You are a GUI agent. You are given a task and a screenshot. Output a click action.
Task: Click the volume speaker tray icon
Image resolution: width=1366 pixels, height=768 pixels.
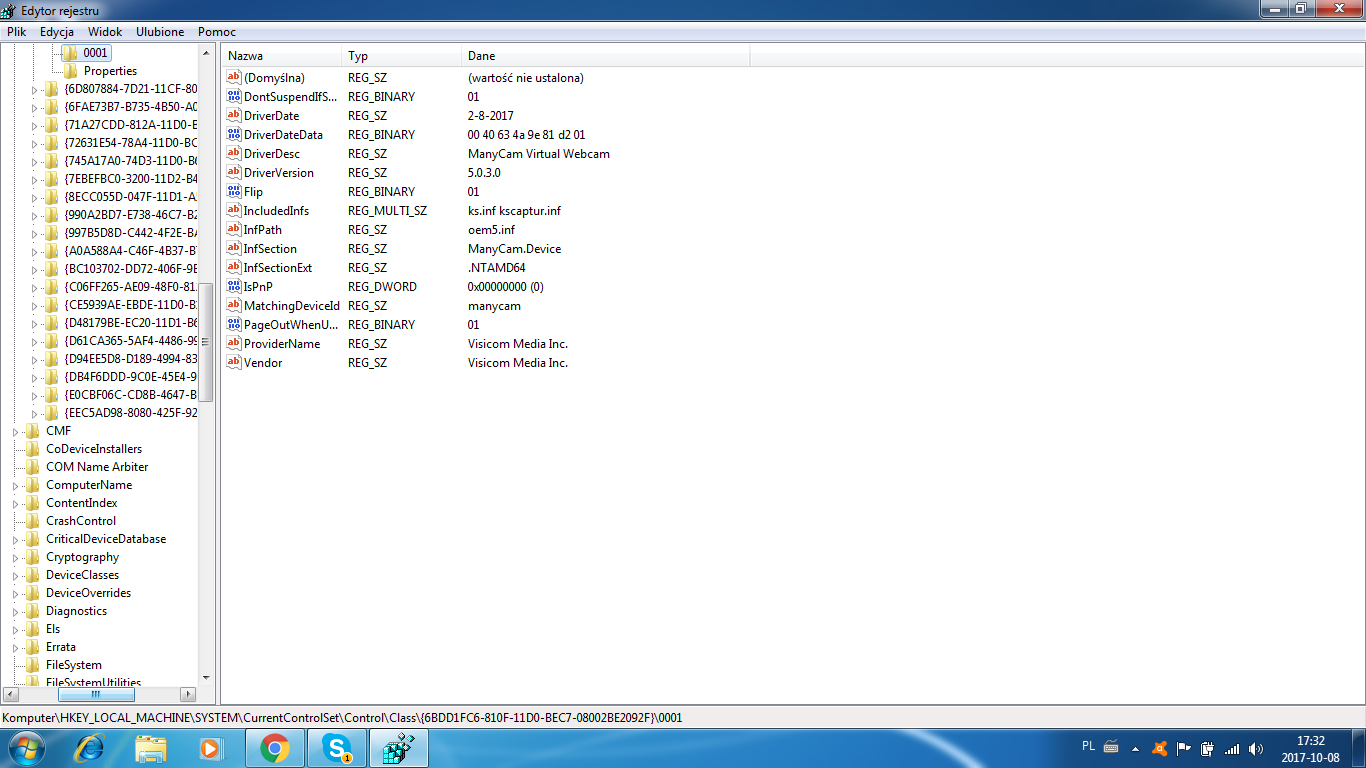click(1255, 748)
